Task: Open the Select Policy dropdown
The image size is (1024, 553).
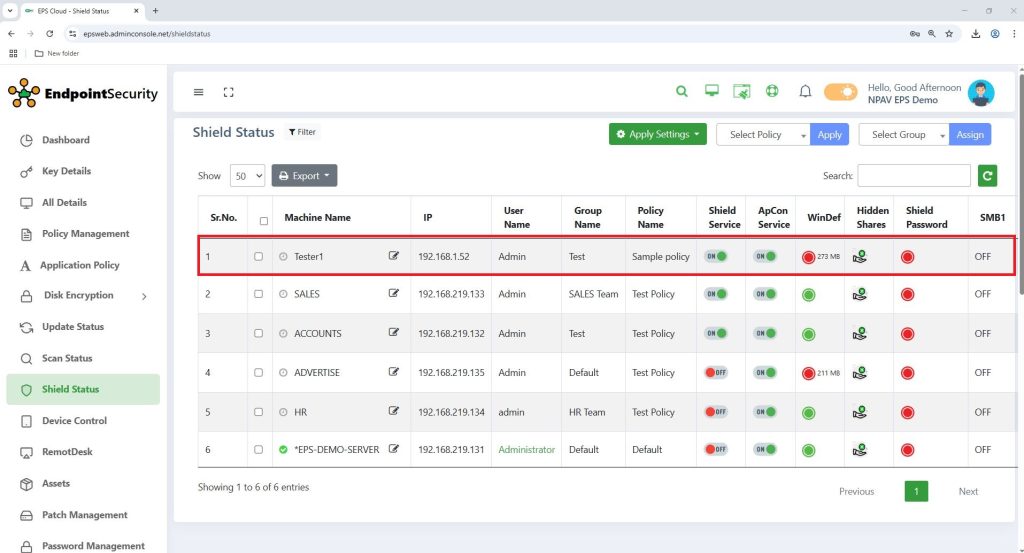Action: coord(763,134)
